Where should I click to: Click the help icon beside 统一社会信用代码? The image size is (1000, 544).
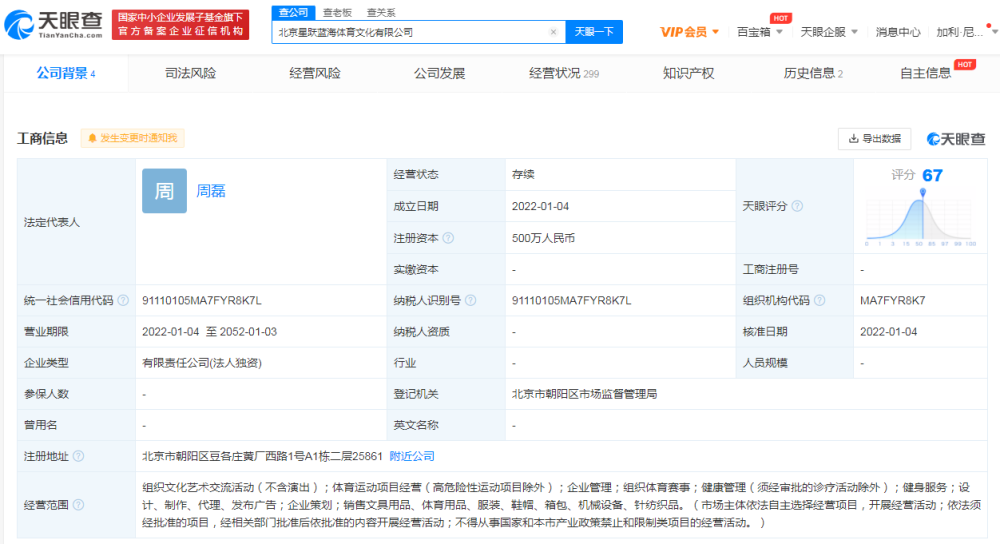122,300
